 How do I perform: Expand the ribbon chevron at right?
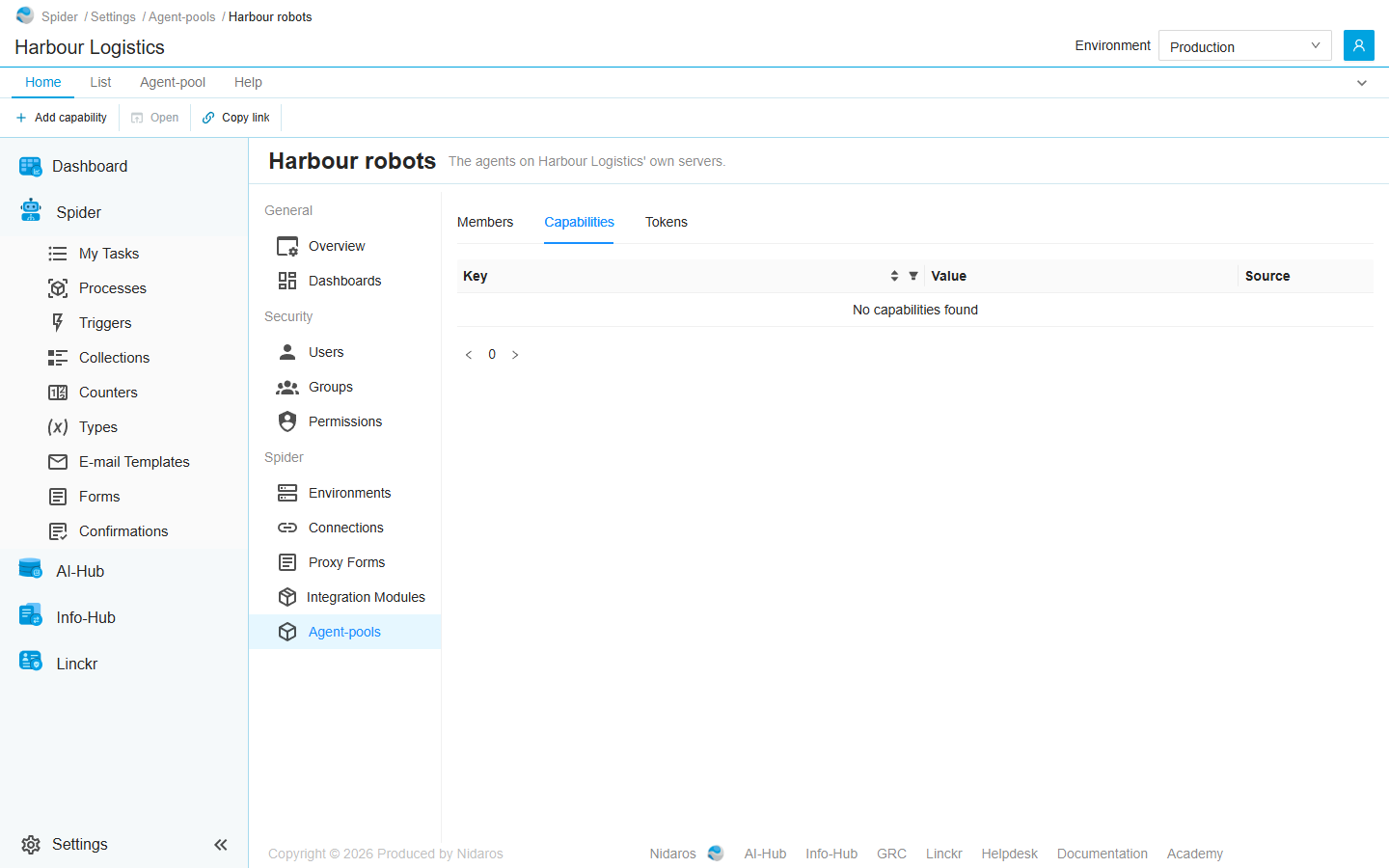[x=1362, y=83]
